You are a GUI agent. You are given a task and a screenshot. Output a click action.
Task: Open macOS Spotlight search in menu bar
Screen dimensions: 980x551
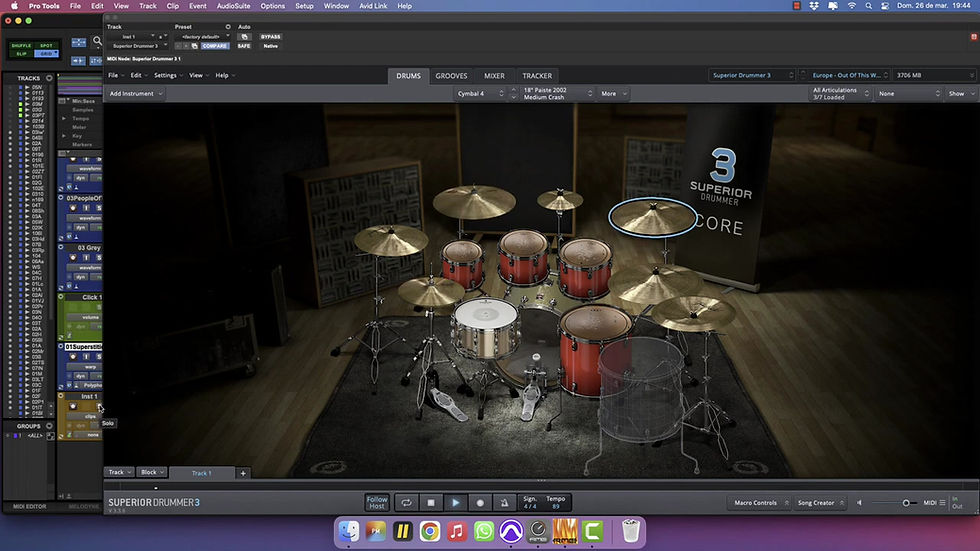tap(869, 6)
